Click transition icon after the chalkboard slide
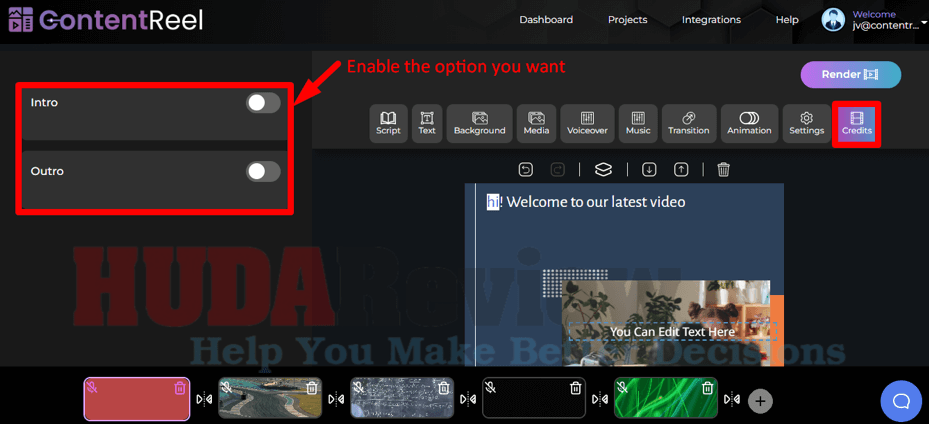Screen dimensions: 929x424 (468, 400)
